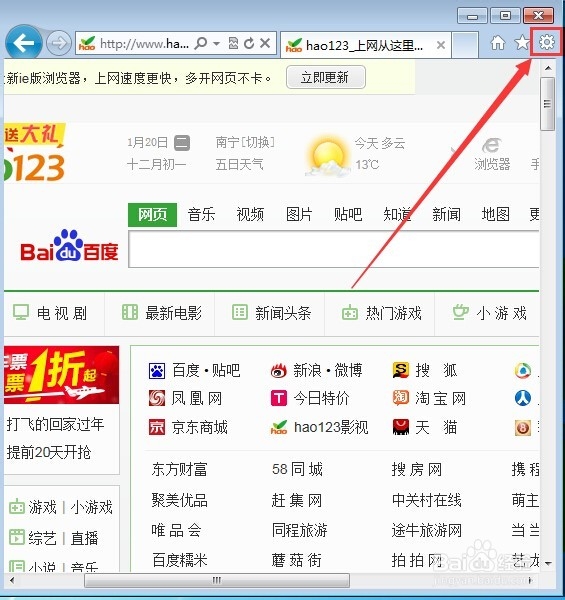Switch to the 图片 search tab
This screenshot has height=600, width=565.
click(x=299, y=215)
